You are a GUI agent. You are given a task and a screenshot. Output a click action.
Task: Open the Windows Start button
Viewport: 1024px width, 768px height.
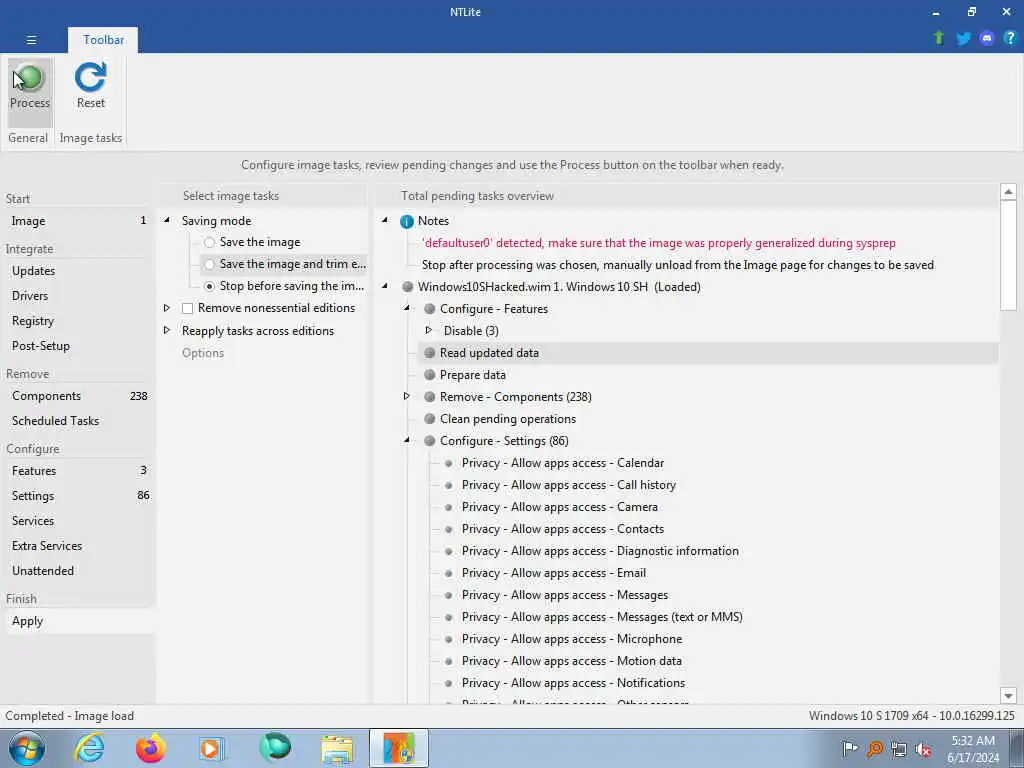27,748
